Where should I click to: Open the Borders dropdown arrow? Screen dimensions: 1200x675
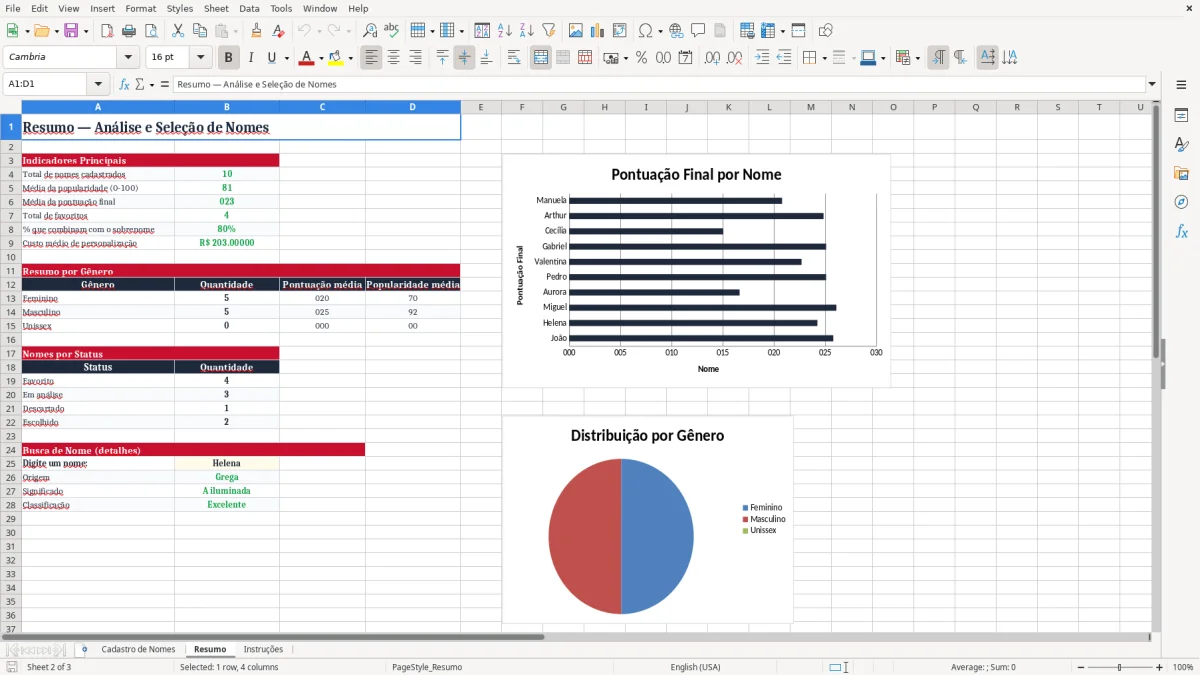click(824, 58)
